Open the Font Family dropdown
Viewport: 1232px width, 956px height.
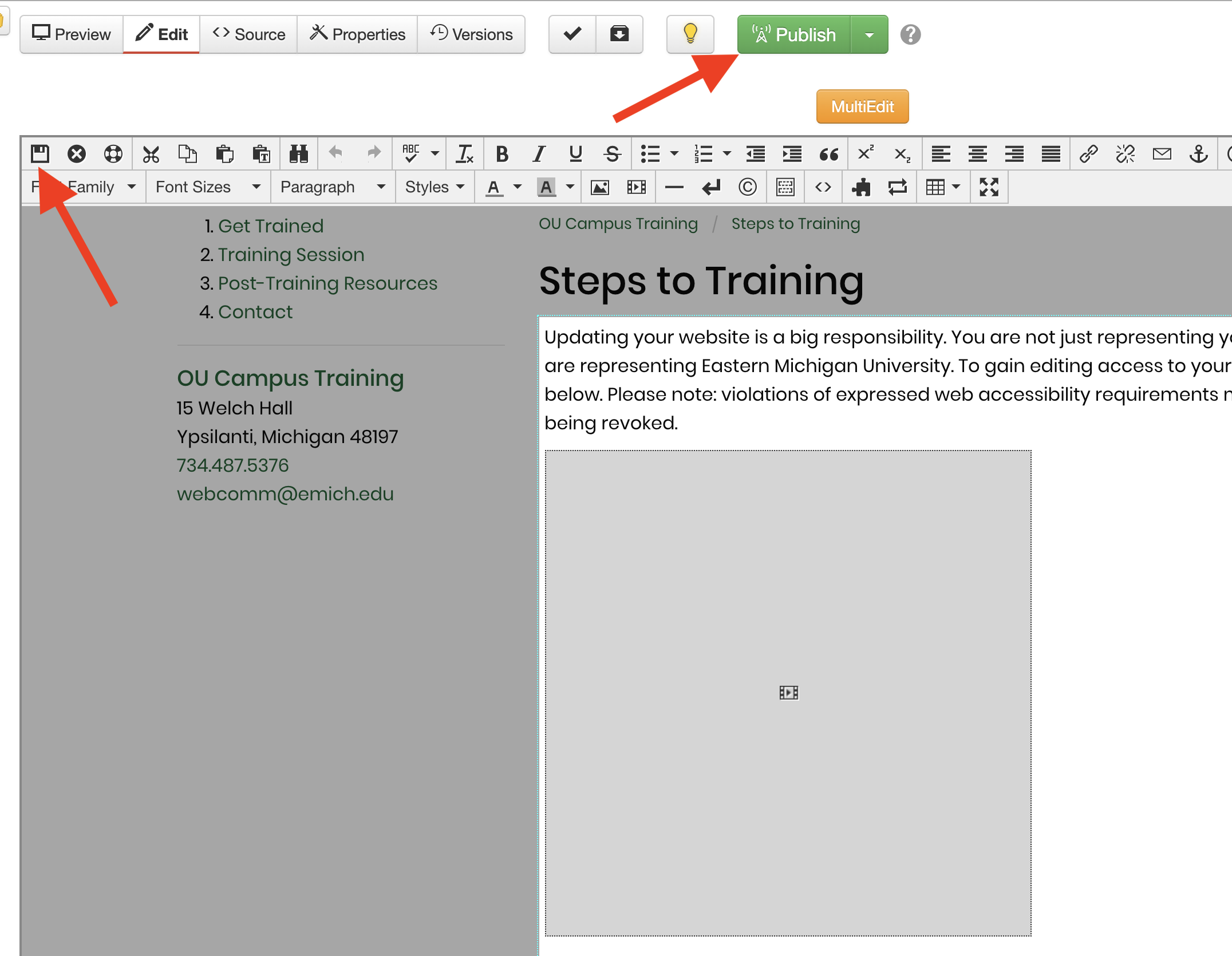click(x=84, y=187)
